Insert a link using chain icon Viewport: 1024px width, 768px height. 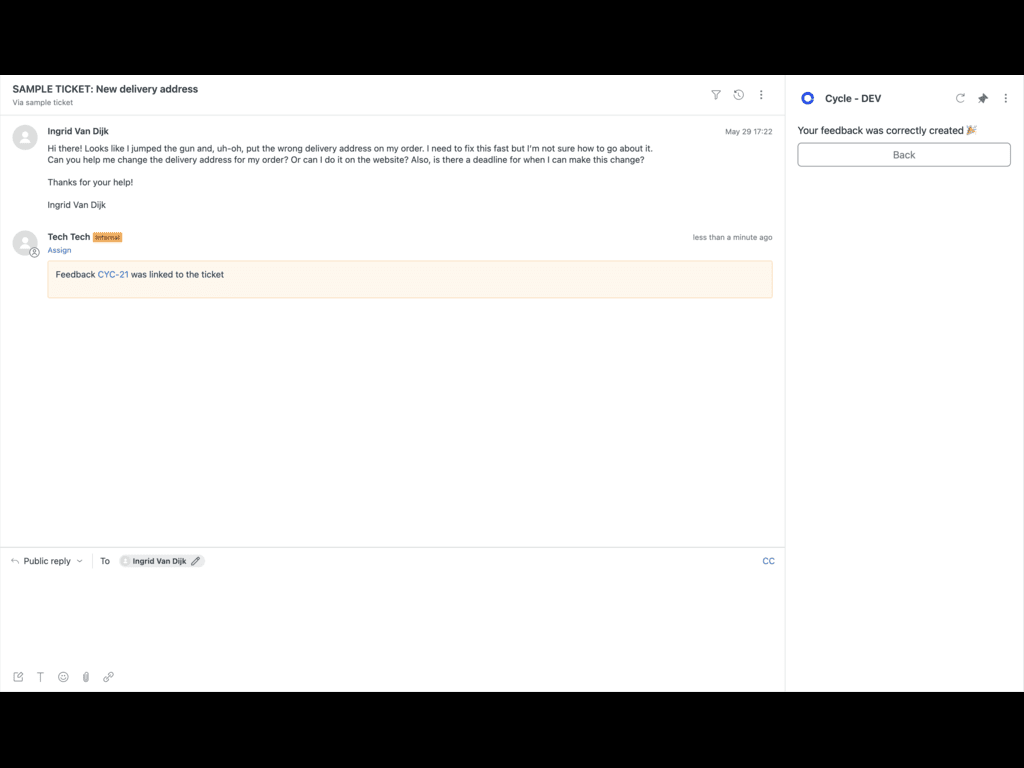pyautogui.click(x=108, y=677)
